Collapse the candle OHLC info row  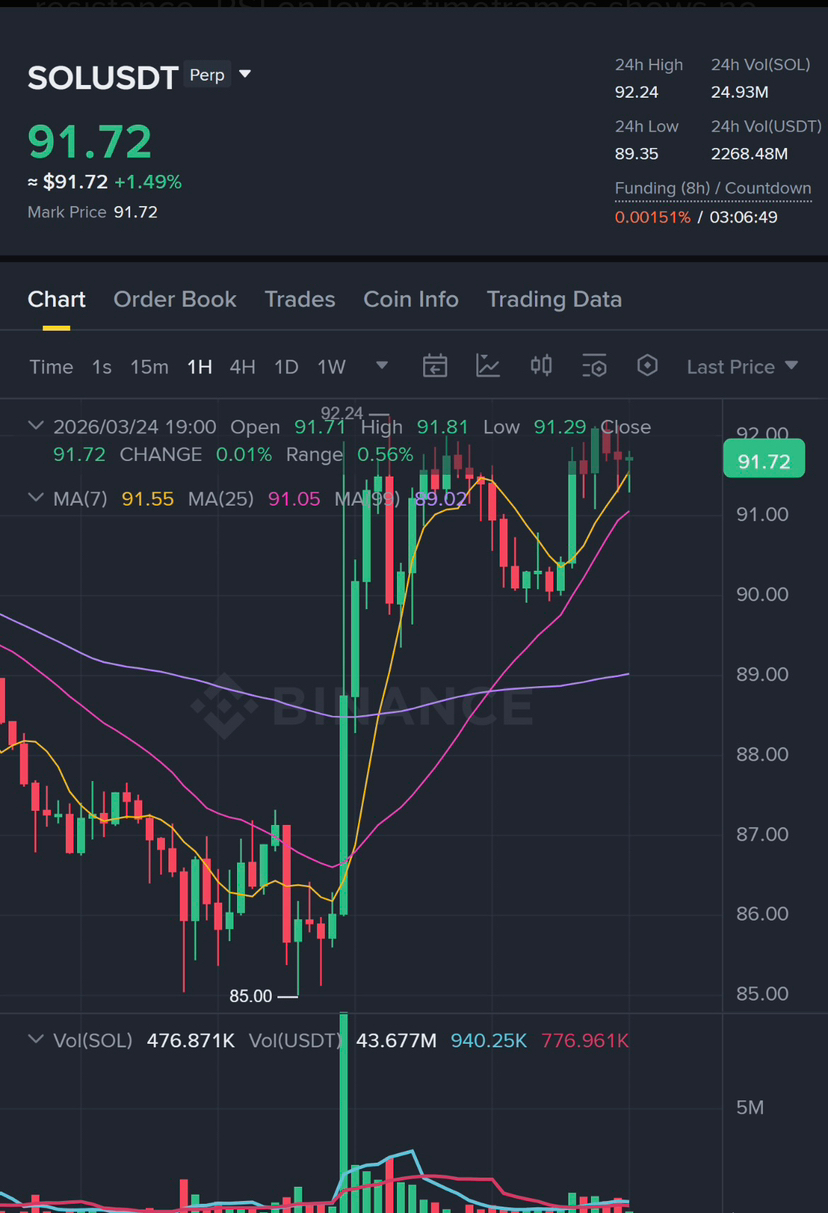tap(36, 426)
